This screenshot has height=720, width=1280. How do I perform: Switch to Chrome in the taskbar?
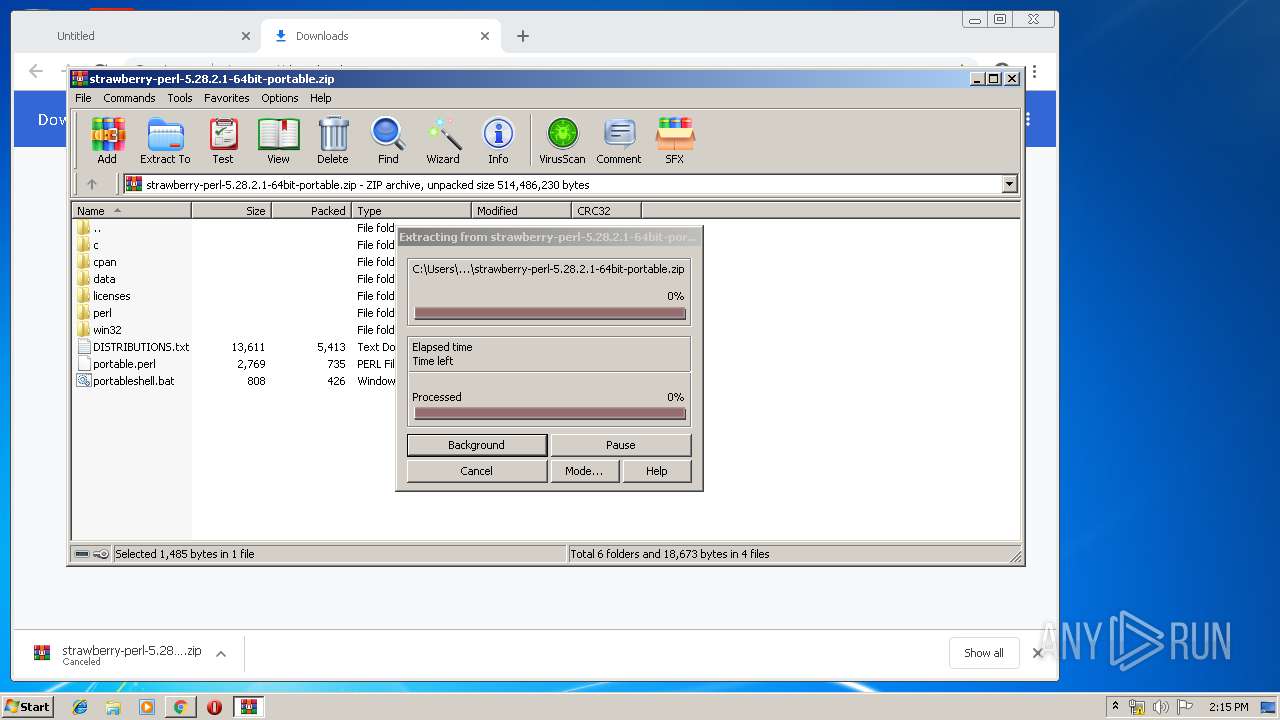pyautogui.click(x=180, y=707)
